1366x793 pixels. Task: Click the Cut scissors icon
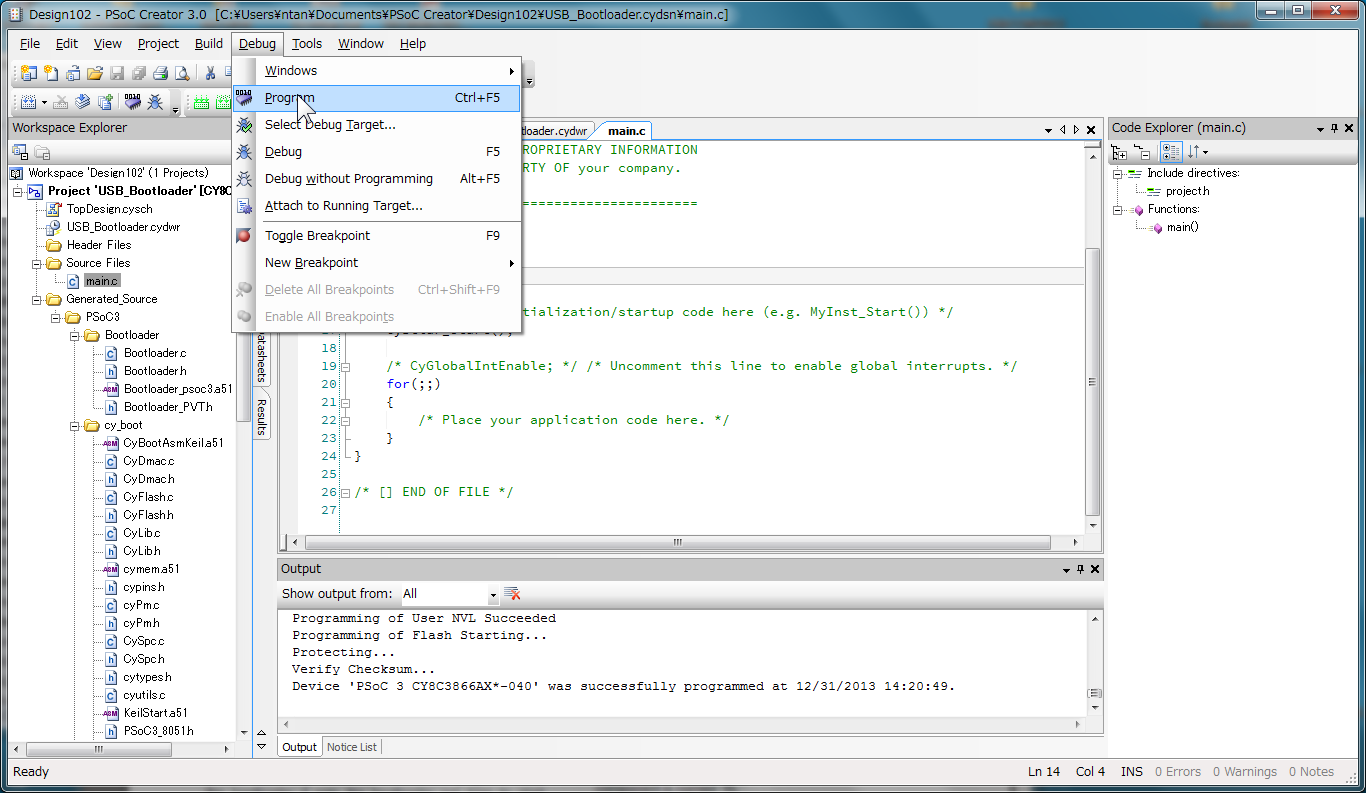[210, 73]
